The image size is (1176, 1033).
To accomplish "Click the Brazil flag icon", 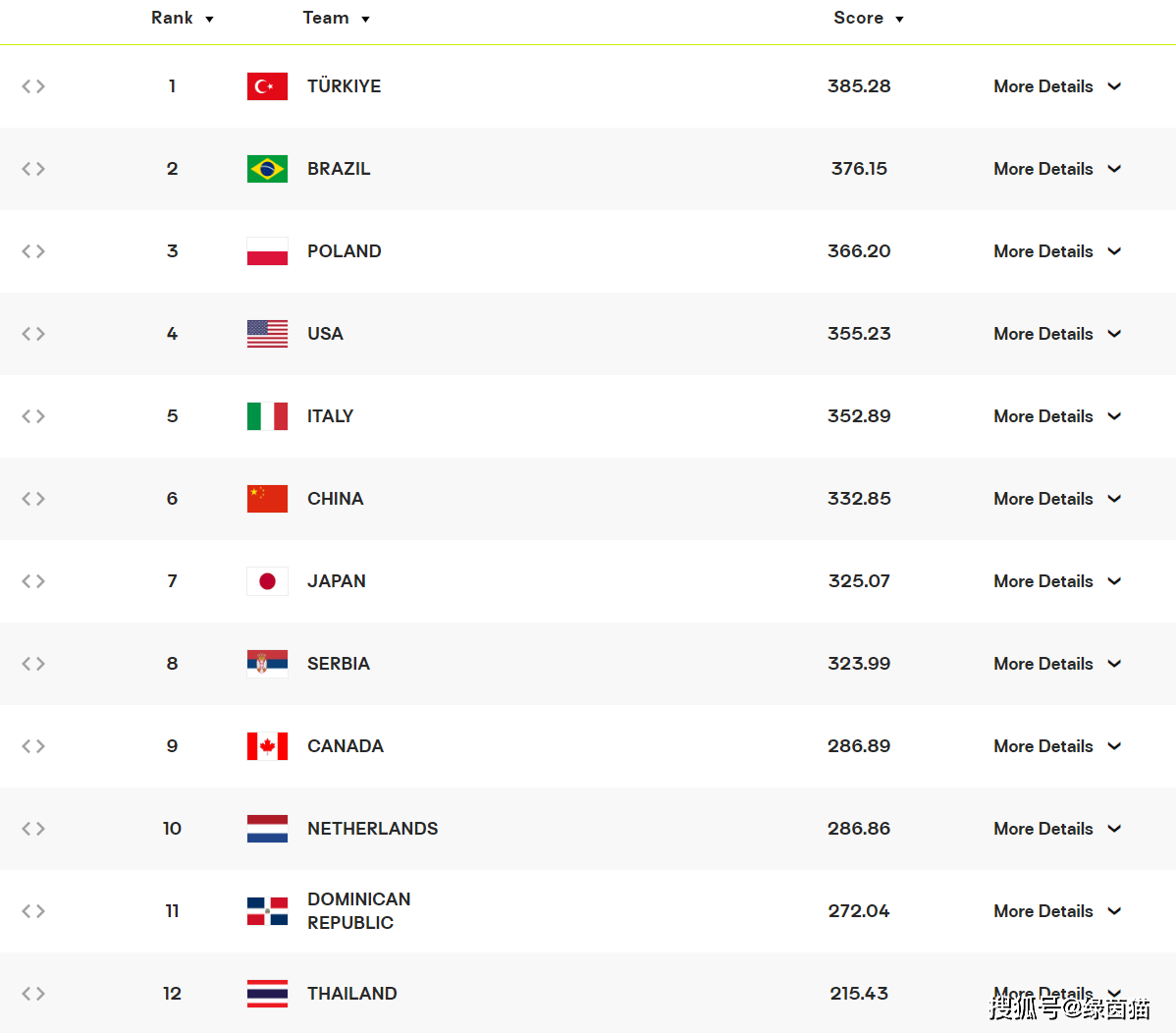I will (267, 169).
